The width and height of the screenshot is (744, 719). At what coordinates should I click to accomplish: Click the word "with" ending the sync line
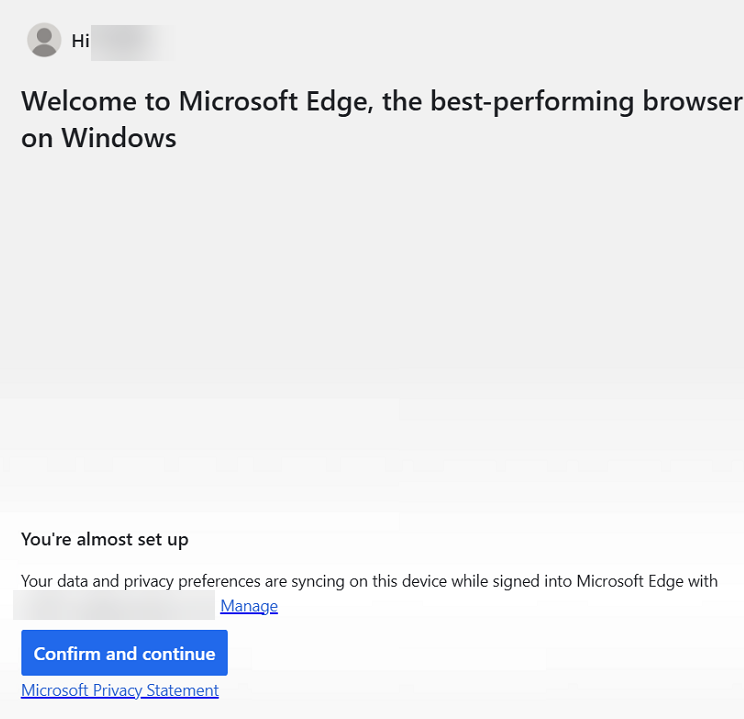pyautogui.click(x=702, y=581)
